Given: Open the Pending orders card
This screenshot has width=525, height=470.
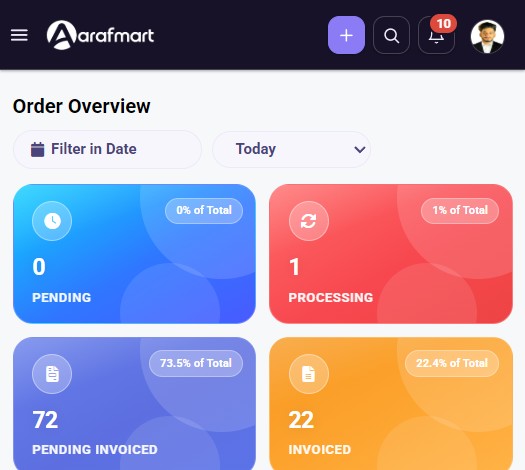Looking at the screenshot, I should 134,254.
